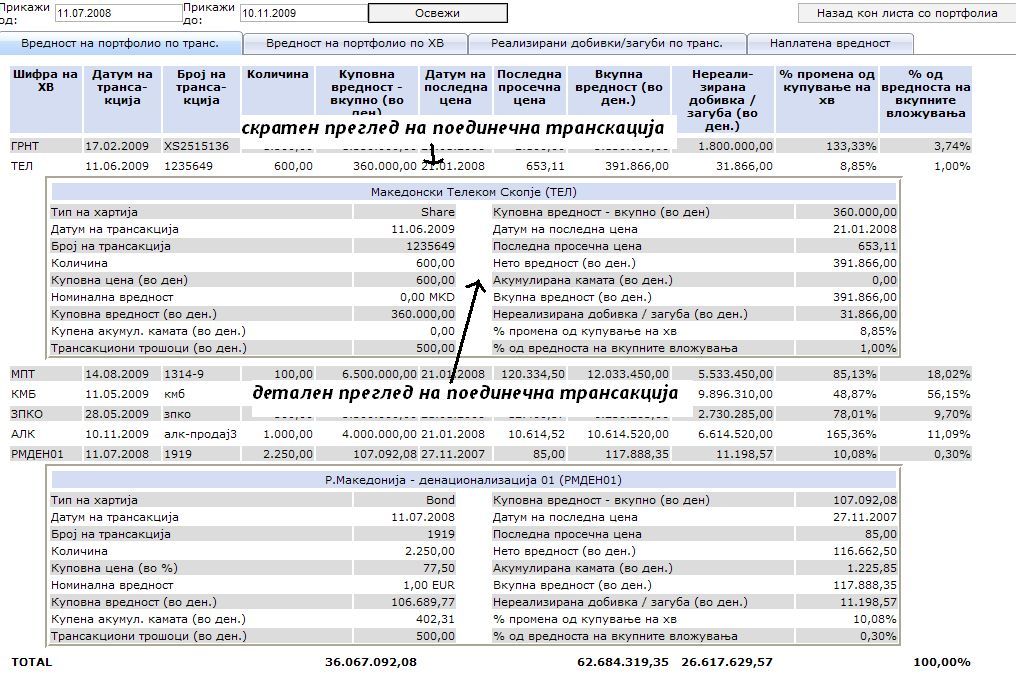Select the Вредност на портфолио по транс. tab

coord(121,43)
